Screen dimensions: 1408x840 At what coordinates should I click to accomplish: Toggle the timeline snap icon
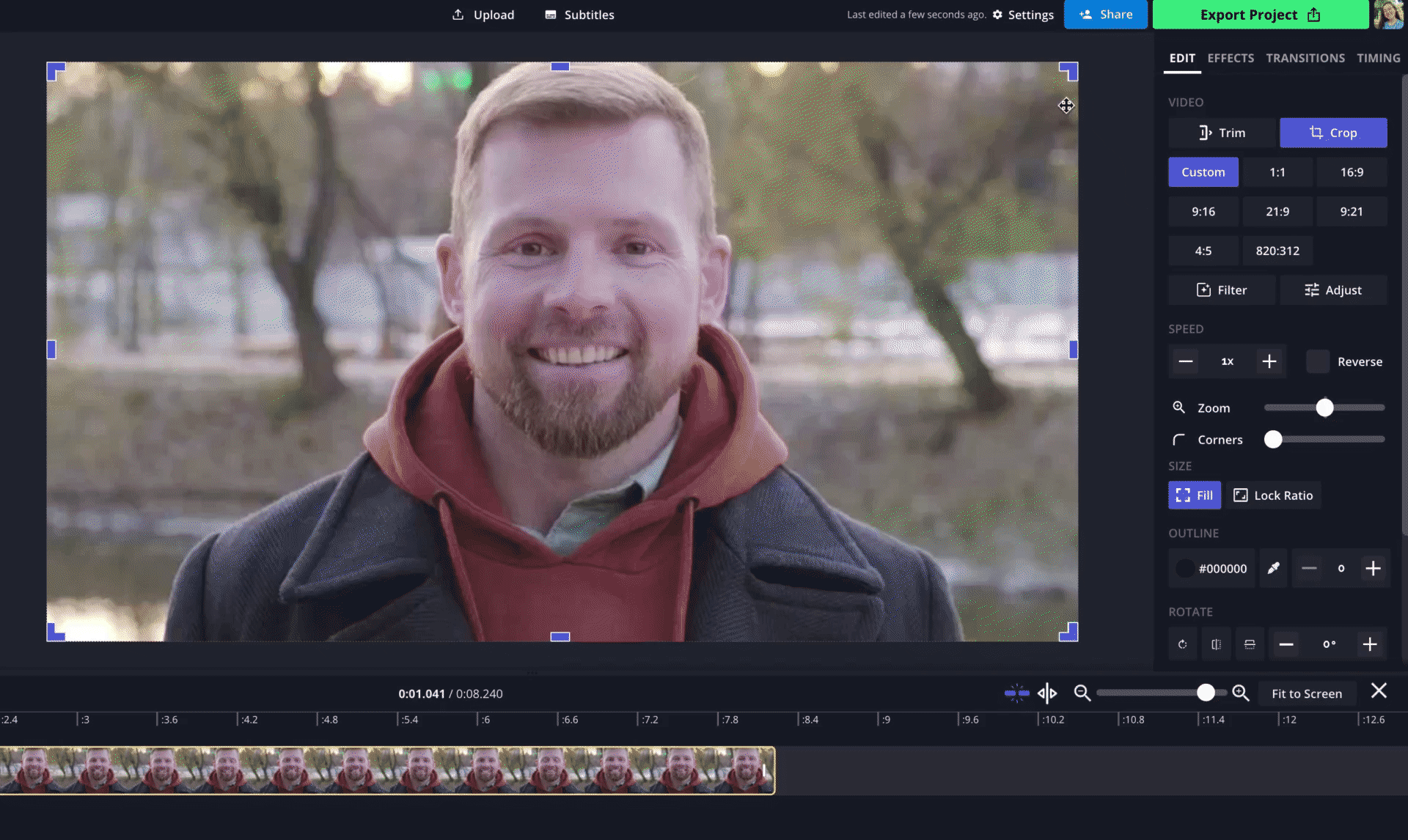(x=1016, y=693)
